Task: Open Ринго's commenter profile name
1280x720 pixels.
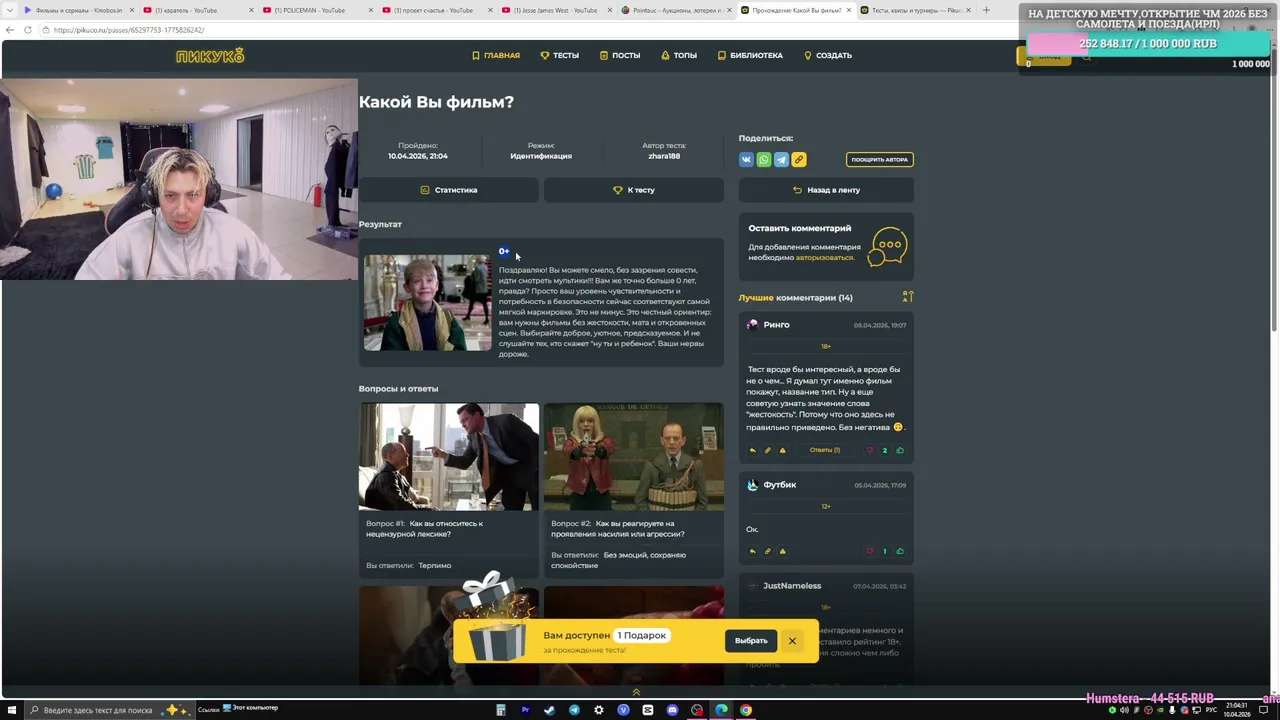Action: (776, 325)
